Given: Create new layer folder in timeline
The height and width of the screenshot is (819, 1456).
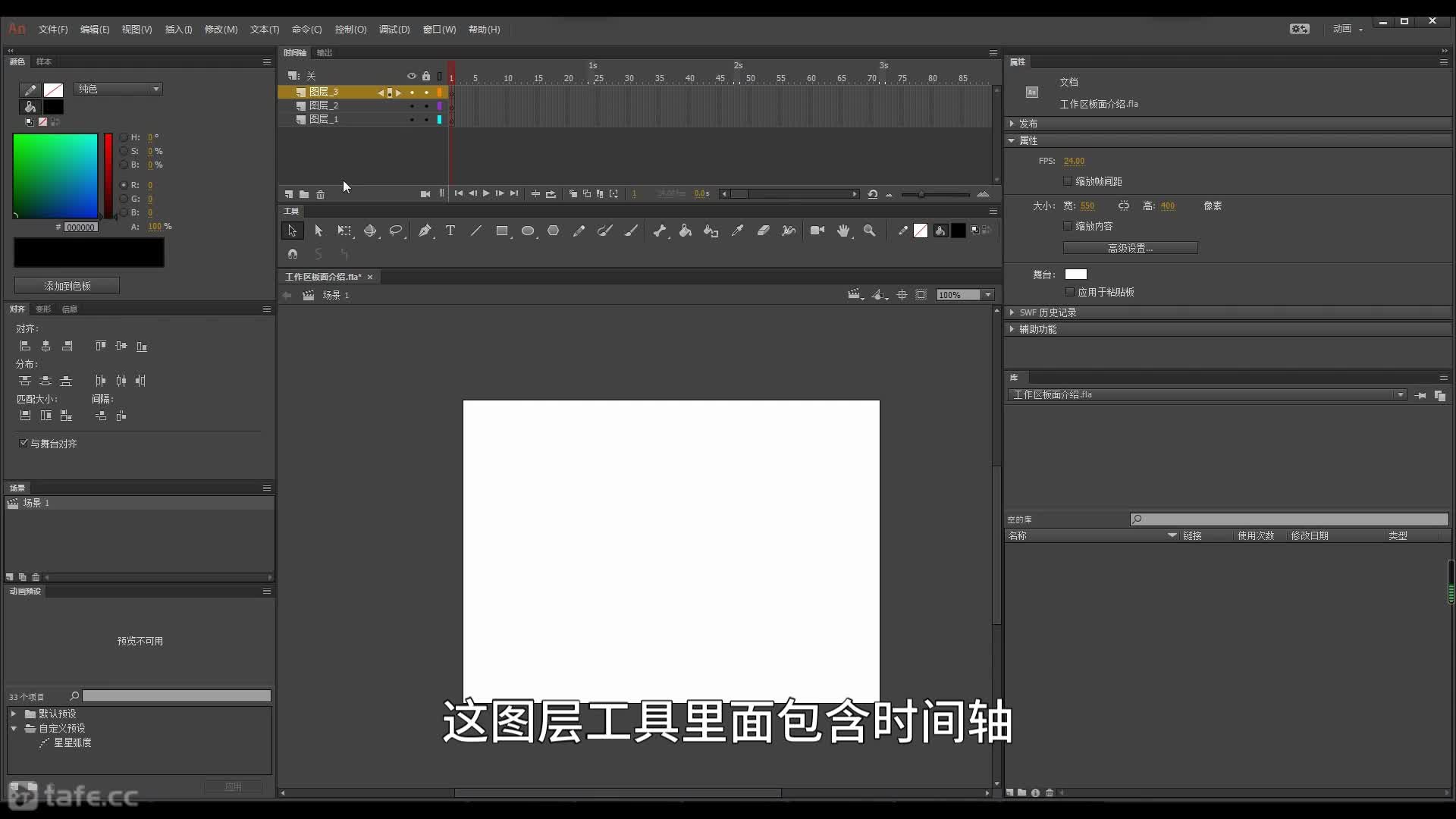Looking at the screenshot, I should click(x=304, y=194).
